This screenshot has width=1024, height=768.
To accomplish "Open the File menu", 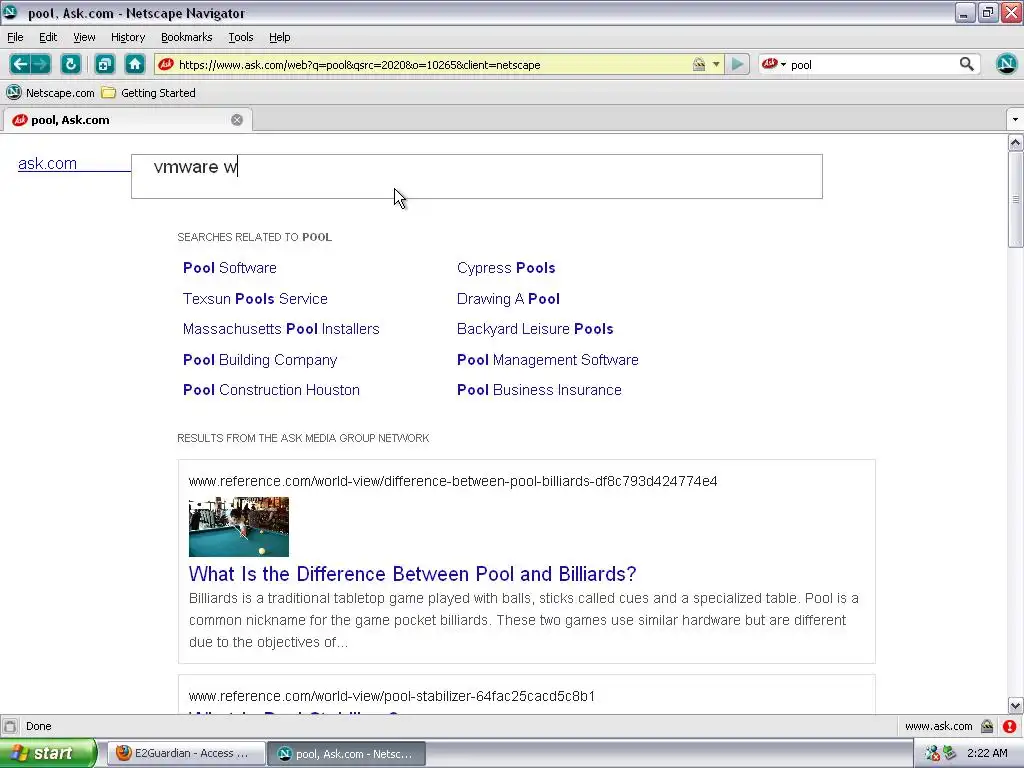I will tap(15, 37).
